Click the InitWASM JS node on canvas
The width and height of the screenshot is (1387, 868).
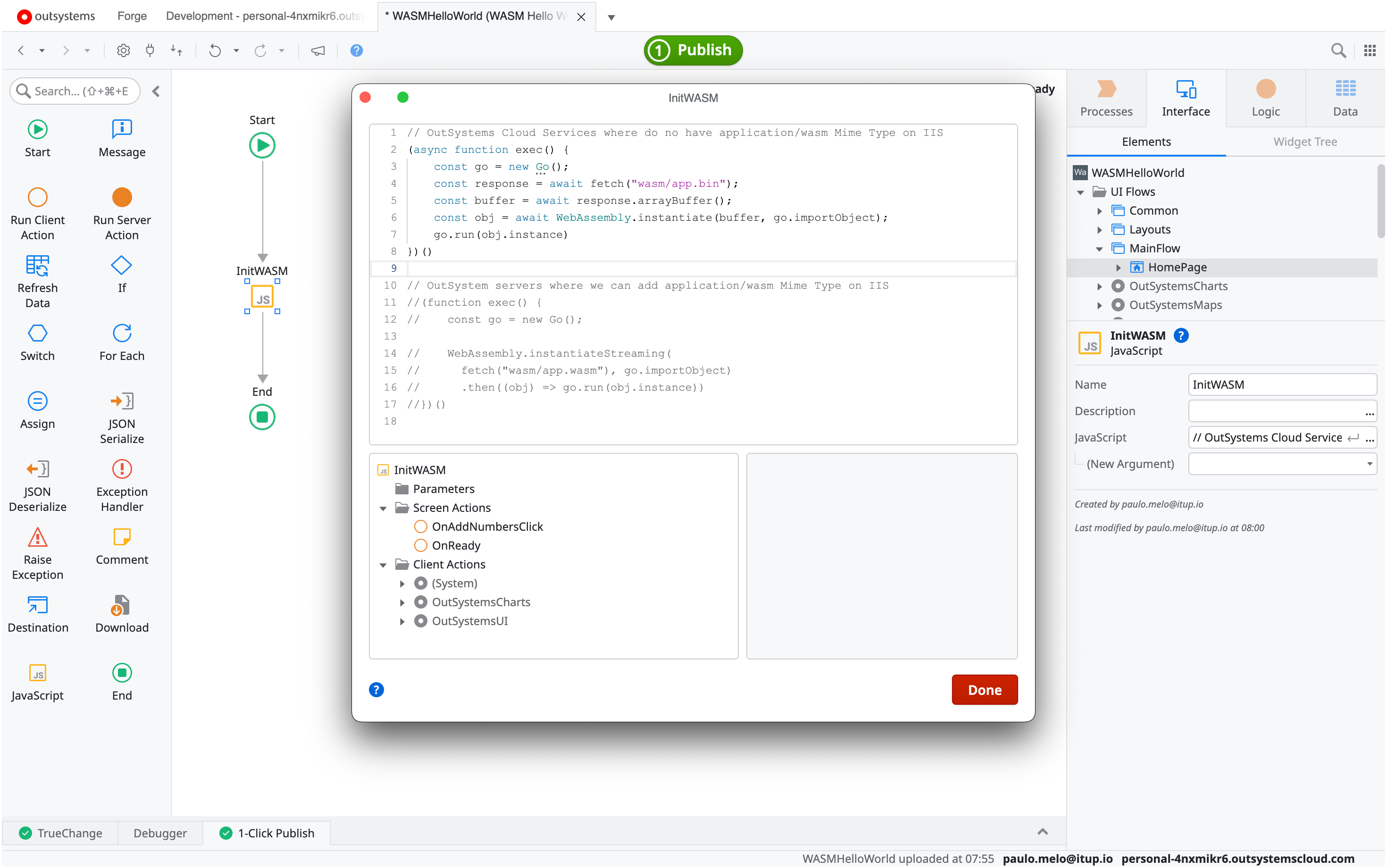point(262,297)
